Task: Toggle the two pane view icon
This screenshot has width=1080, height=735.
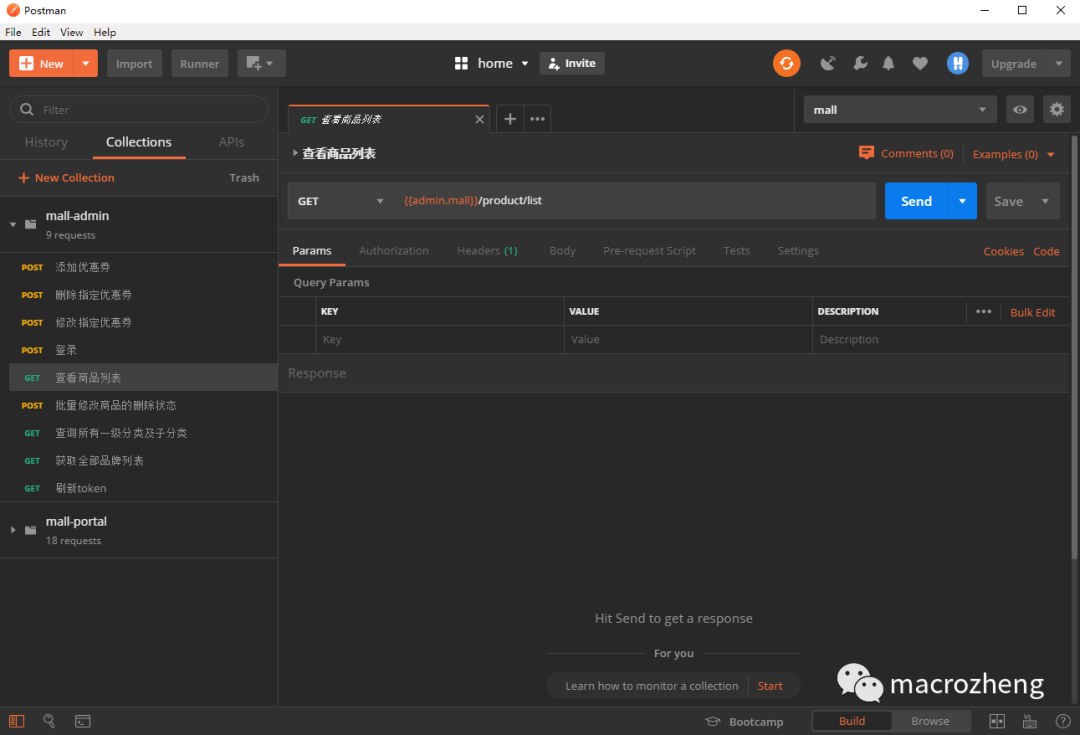Action: tap(997, 721)
